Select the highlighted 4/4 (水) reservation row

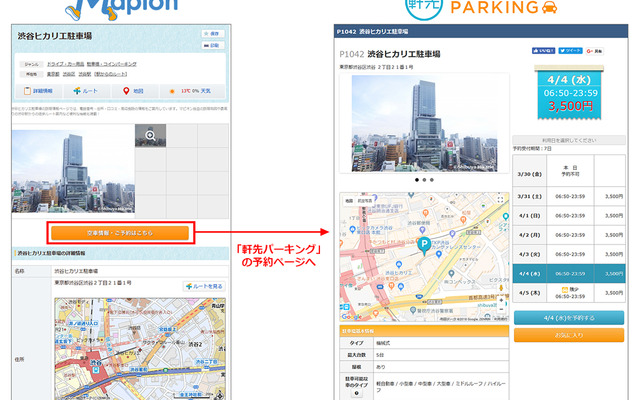pyautogui.click(x=569, y=273)
